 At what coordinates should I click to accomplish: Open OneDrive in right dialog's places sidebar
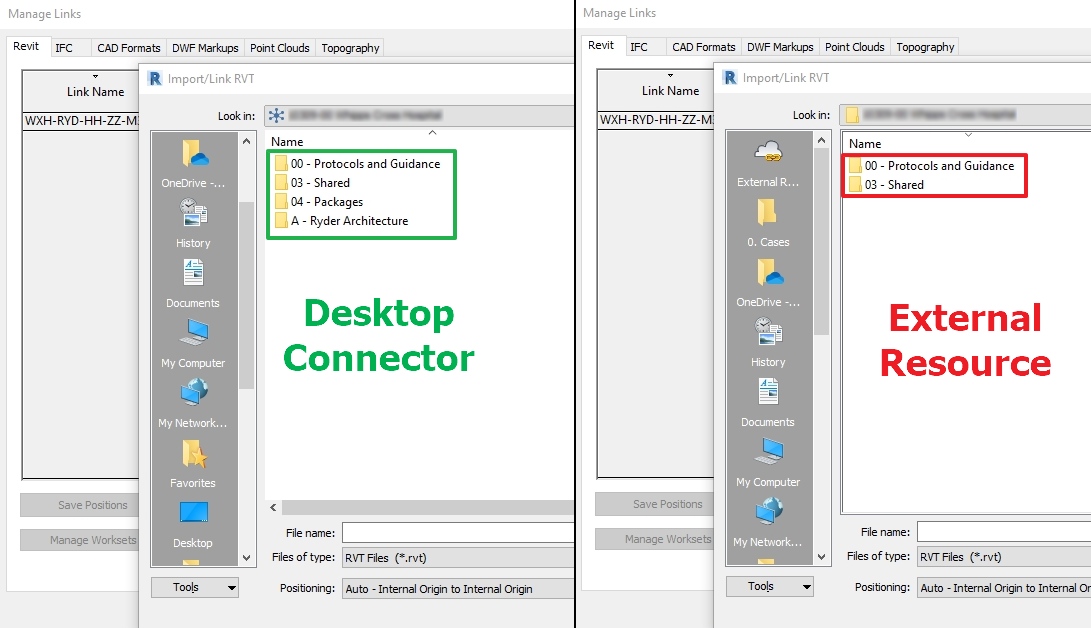pos(768,283)
